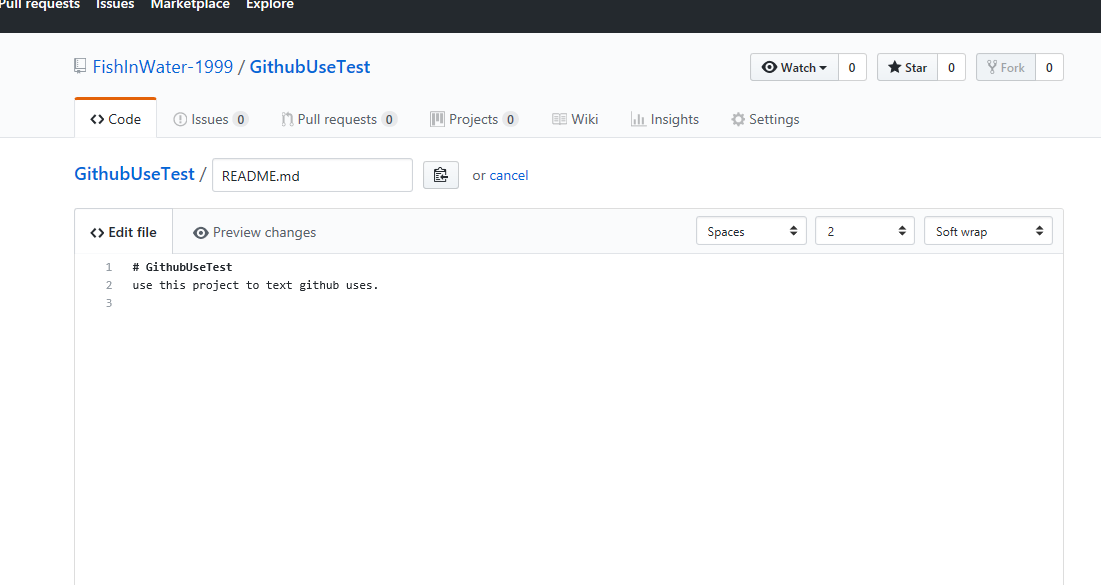The height and width of the screenshot is (585, 1101).
Task: Open the FishInWater-1999 profile link
Action: coord(163,66)
